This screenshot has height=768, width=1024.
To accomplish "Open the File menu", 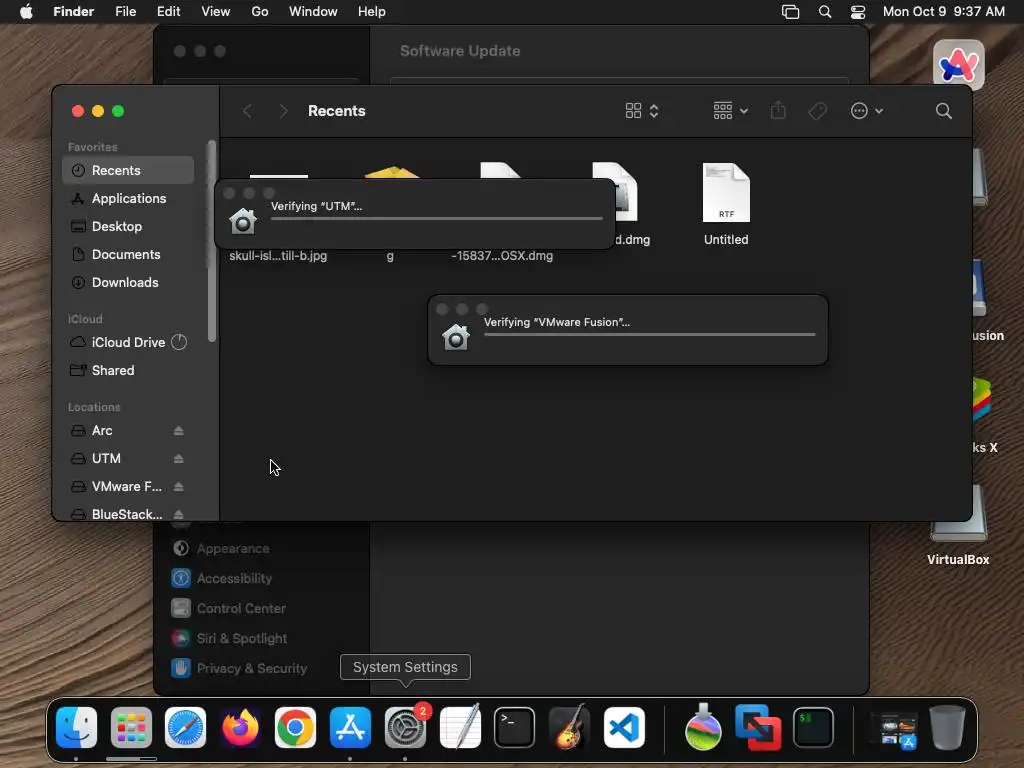I will pyautogui.click(x=125, y=12).
